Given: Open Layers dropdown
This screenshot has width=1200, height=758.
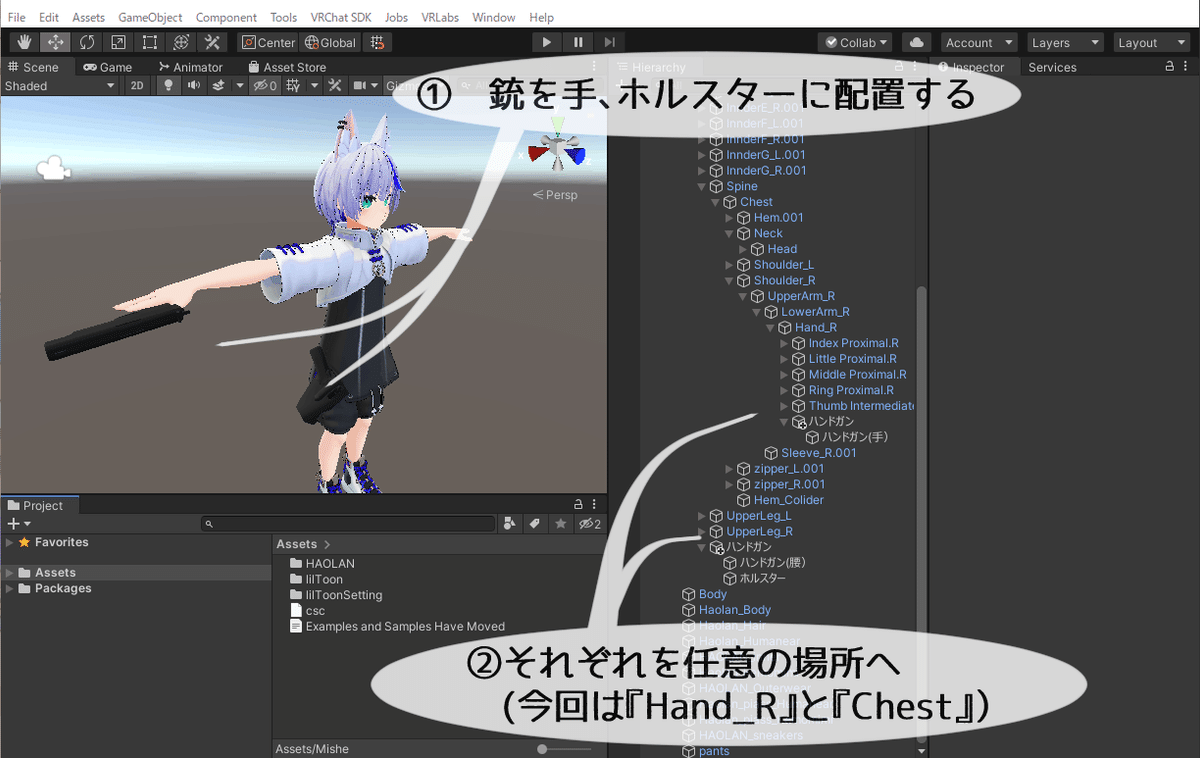Looking at the screenshot, I should 1064,42.
